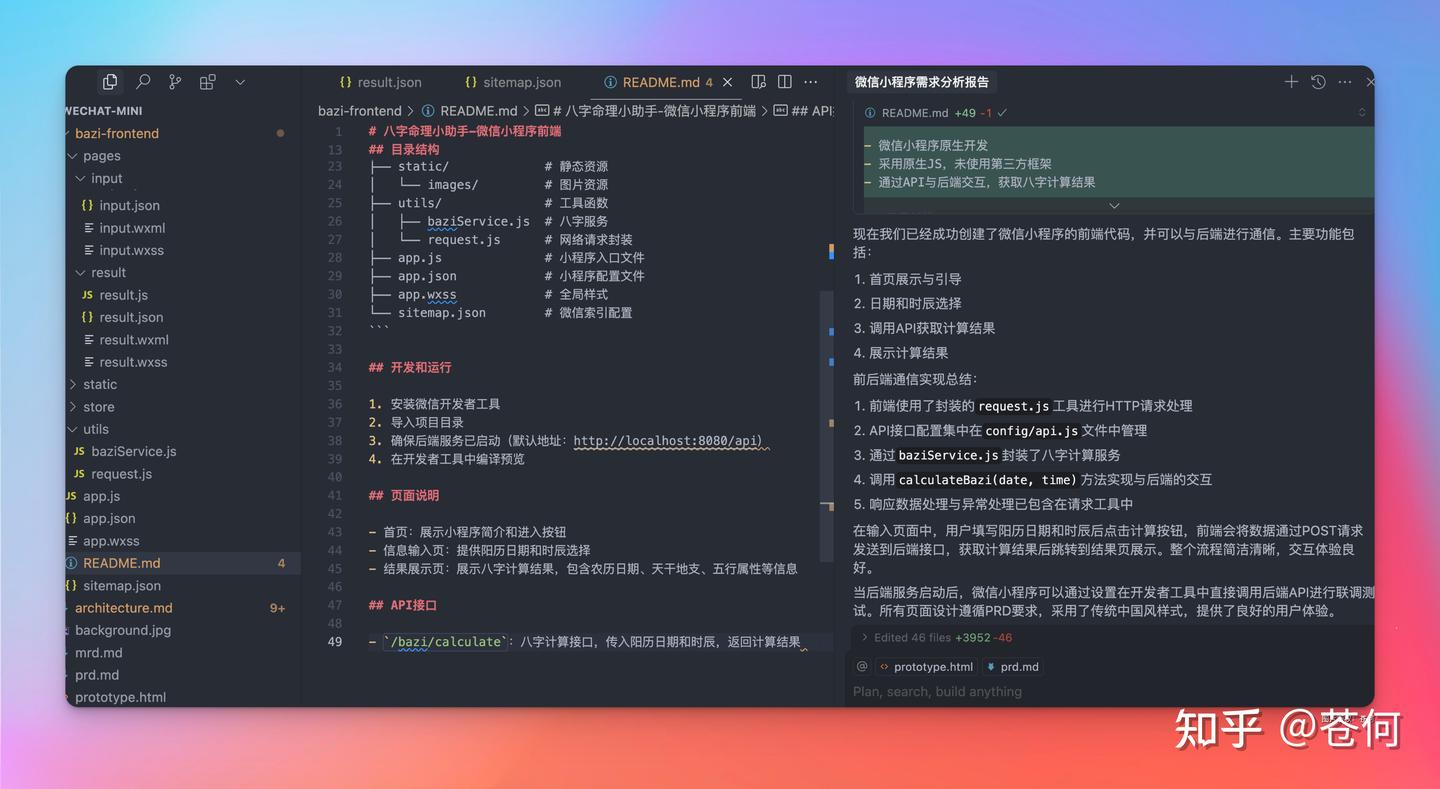This screenshot has width=1440, height=789.
Task: Show chat history using the clock icon
Action: [x=1318, y=82]
